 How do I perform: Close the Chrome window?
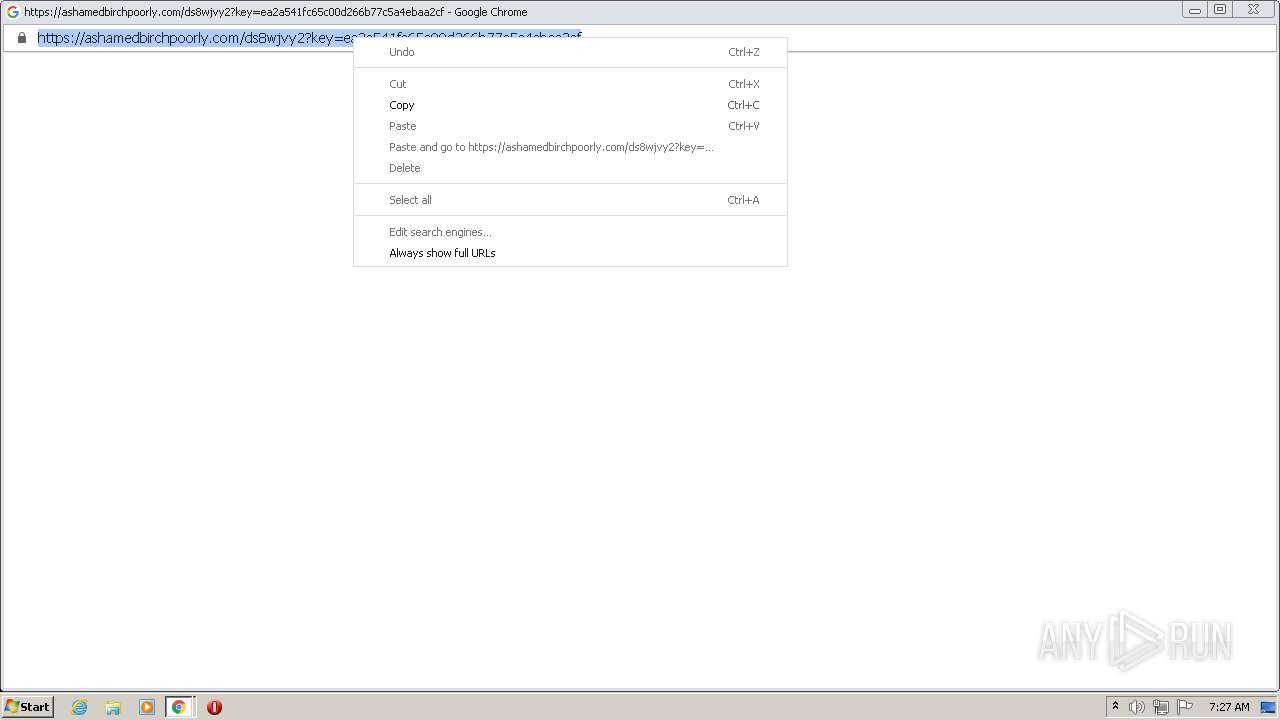(1254, 10)
